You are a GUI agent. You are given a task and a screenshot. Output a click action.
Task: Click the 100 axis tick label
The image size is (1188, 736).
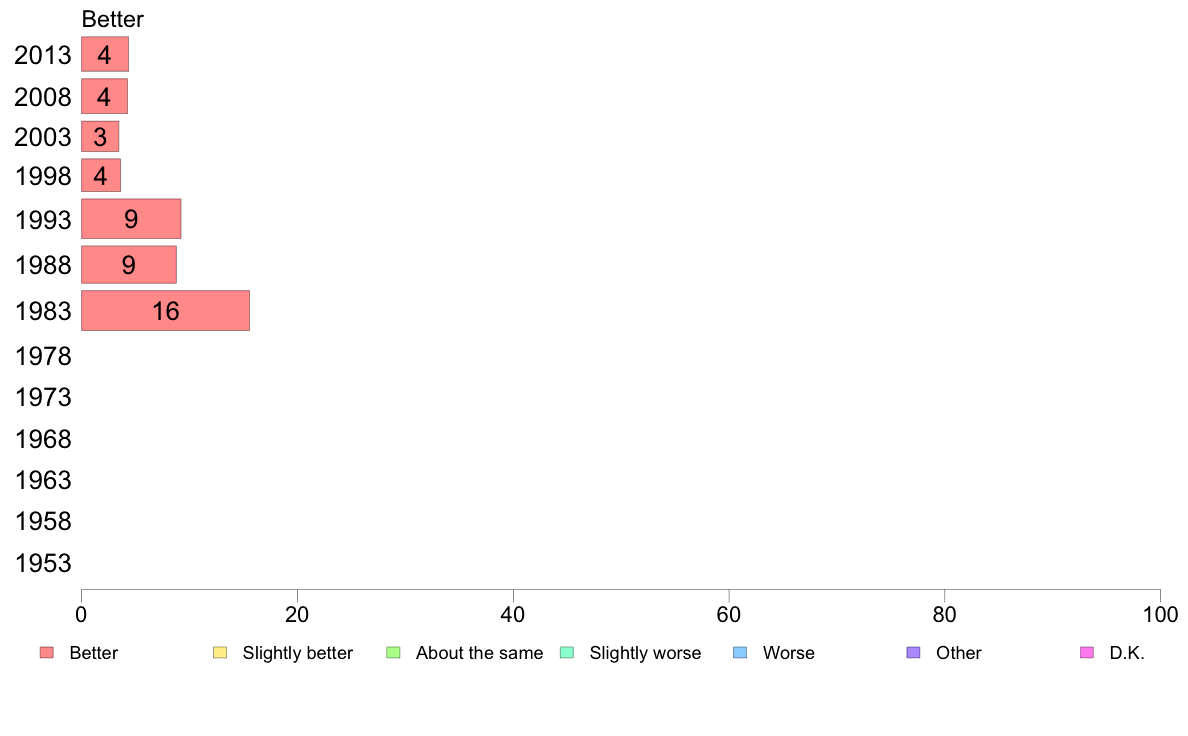(1160, 615)
